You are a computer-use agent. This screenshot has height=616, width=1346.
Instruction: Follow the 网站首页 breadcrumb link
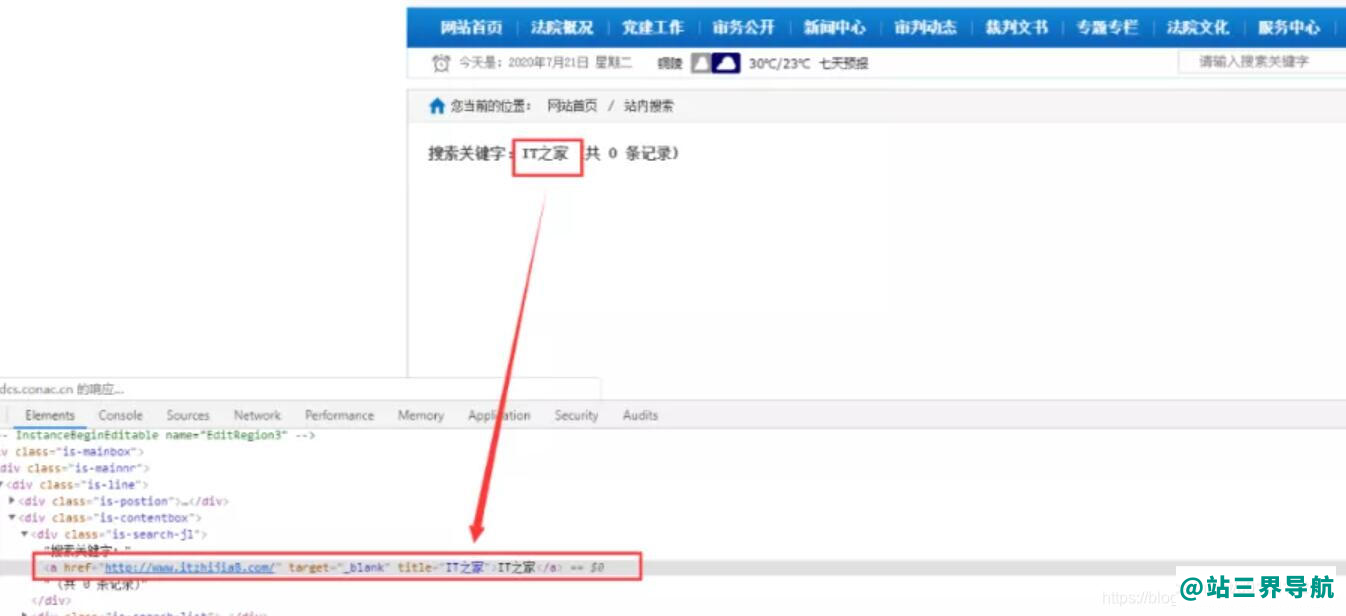coord(572,106)
